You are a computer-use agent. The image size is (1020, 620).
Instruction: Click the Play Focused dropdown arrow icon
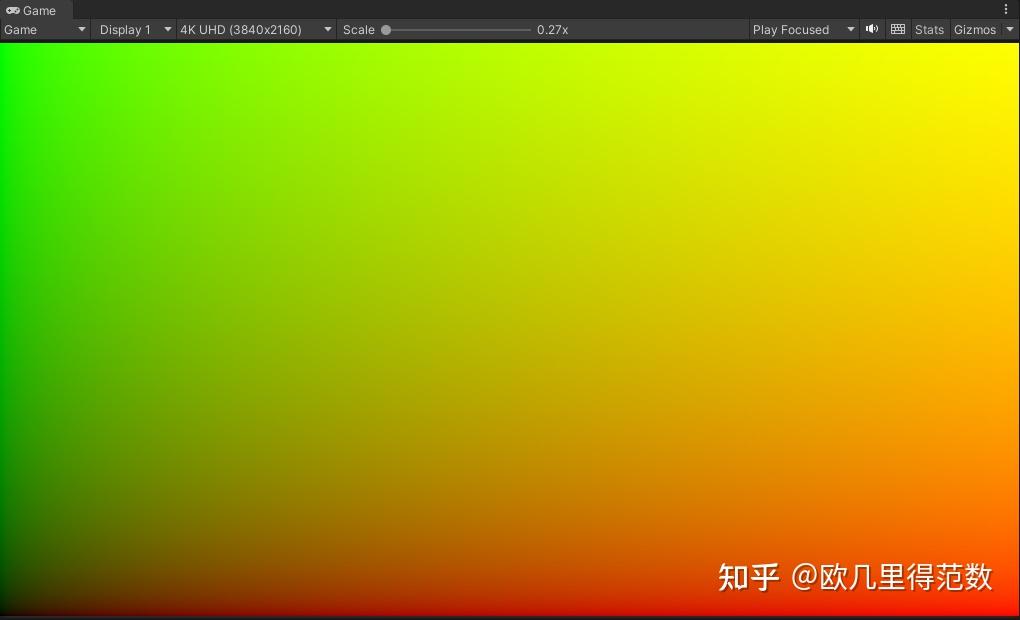point(851,29)
